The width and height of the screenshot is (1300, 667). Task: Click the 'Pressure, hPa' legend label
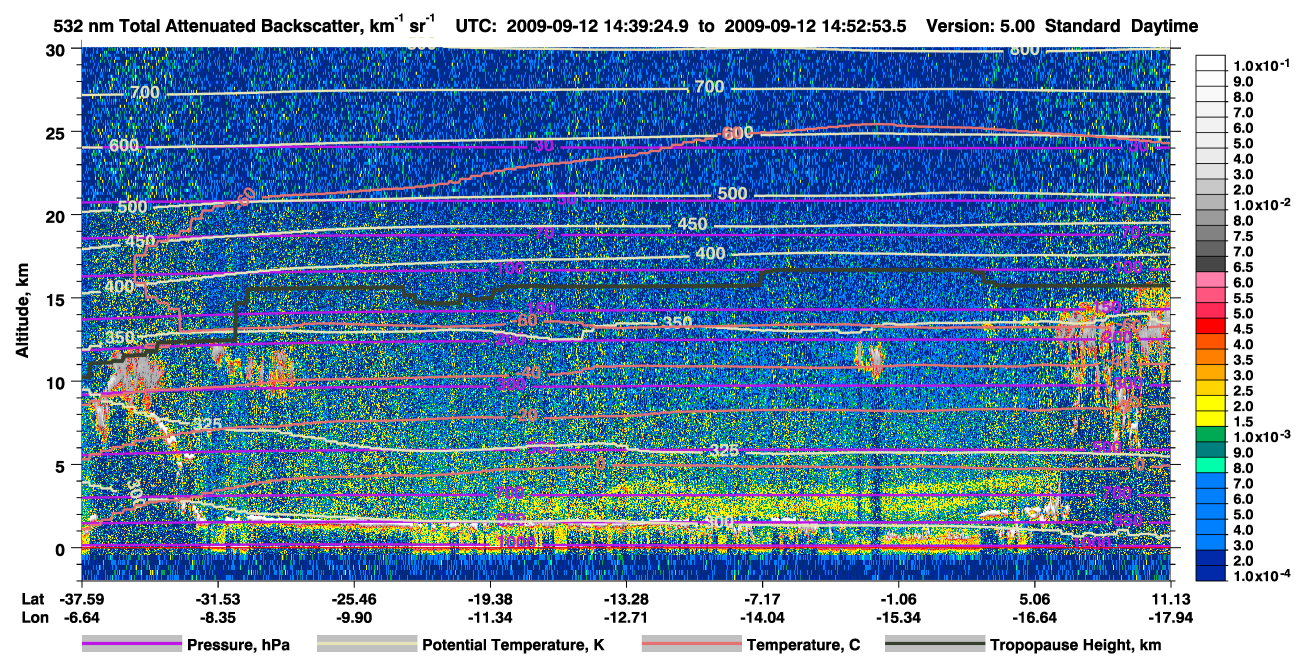(238, 646)
